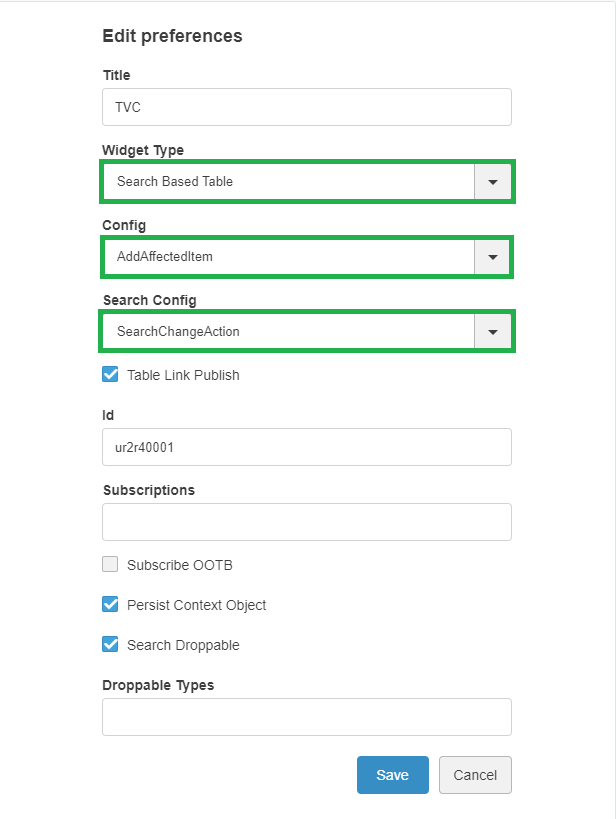
Task: Toggle the Search Droppable checkbox
Action: (x=111, y=645)
